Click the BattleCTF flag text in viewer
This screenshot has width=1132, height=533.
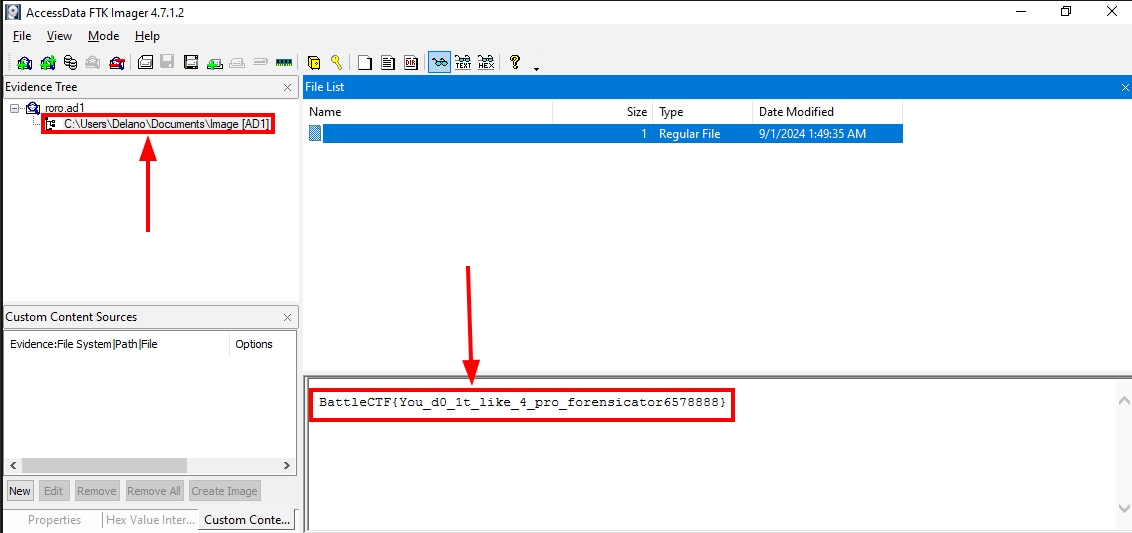523,401
